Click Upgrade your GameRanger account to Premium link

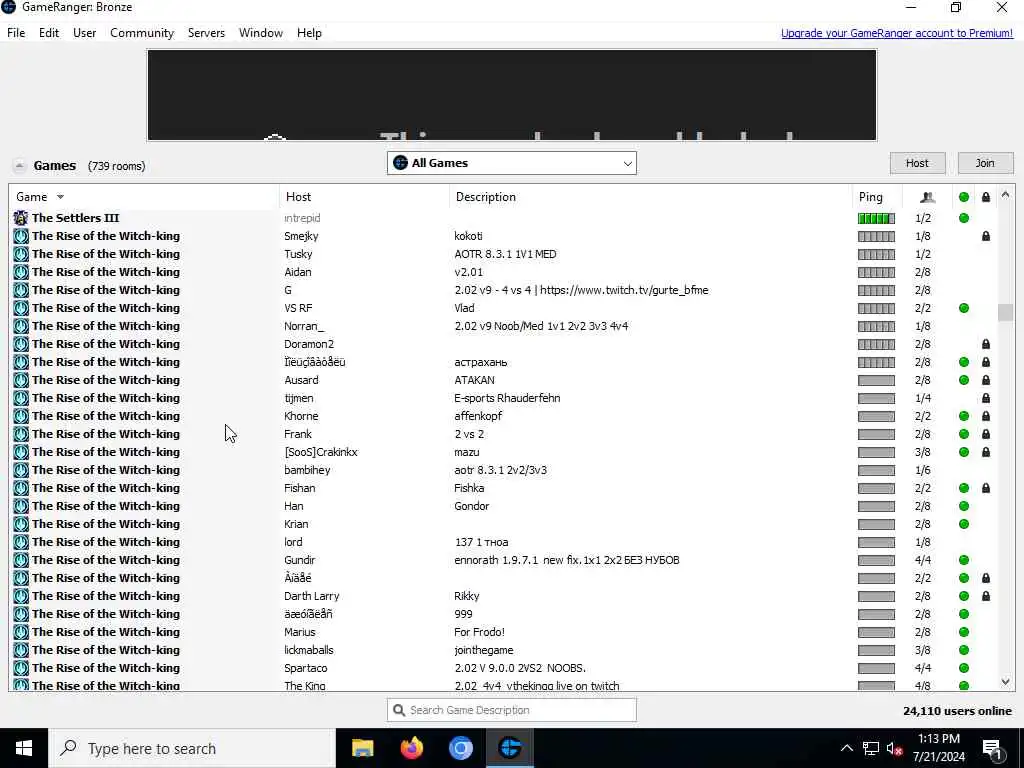(897, 33)
